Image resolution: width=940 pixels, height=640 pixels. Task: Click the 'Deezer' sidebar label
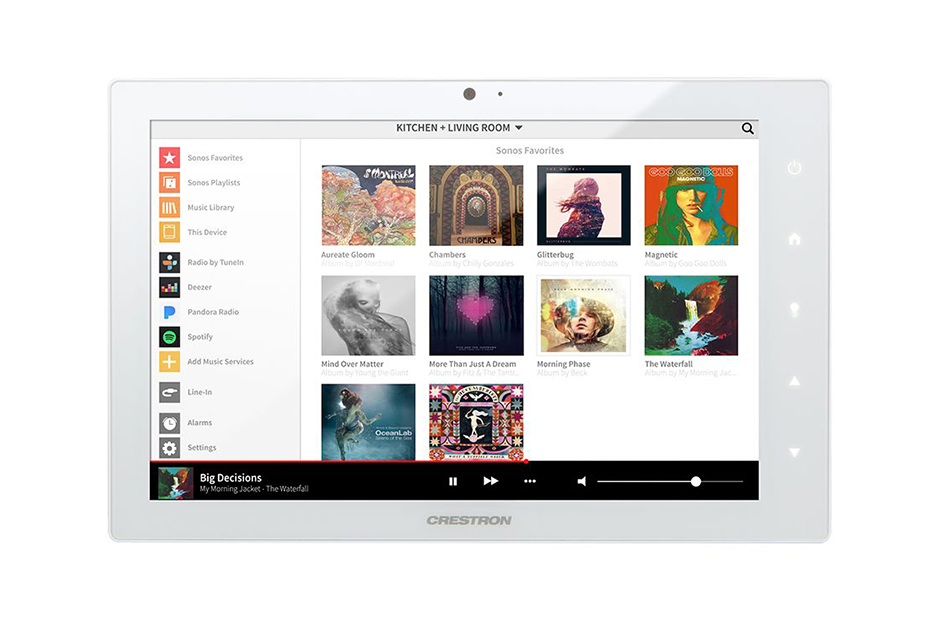click(x=199, y=287)
